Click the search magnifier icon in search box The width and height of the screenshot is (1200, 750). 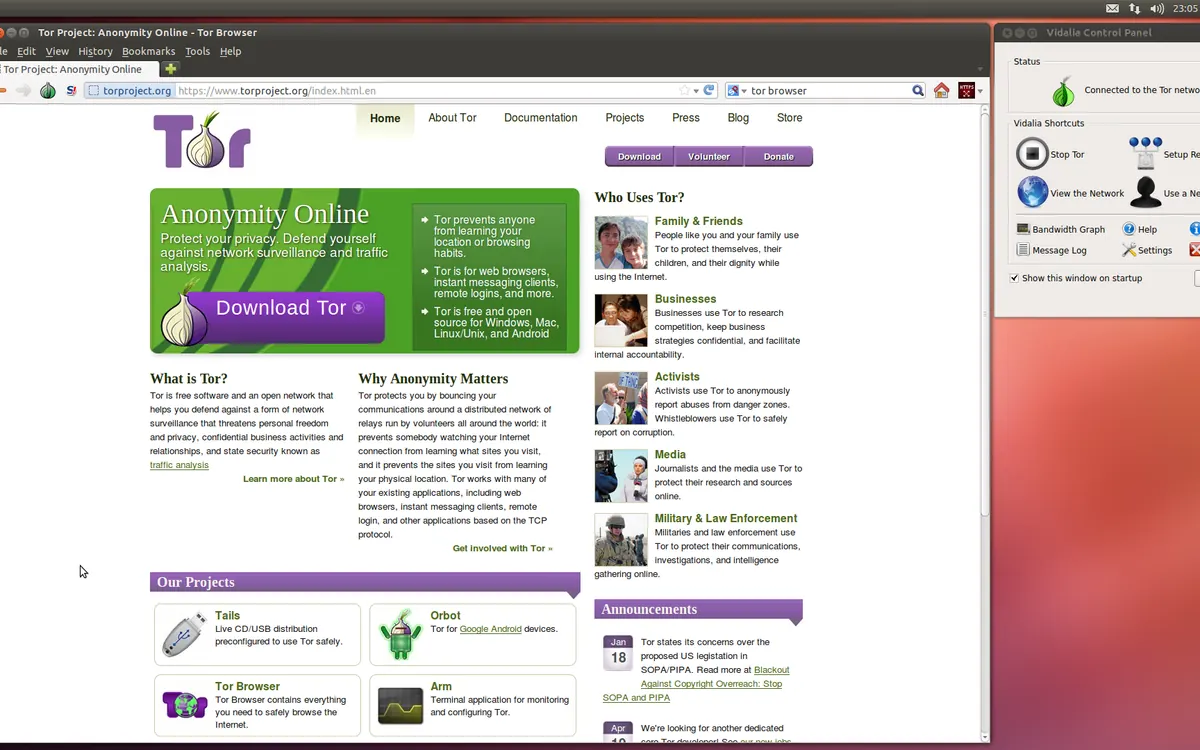918,90
